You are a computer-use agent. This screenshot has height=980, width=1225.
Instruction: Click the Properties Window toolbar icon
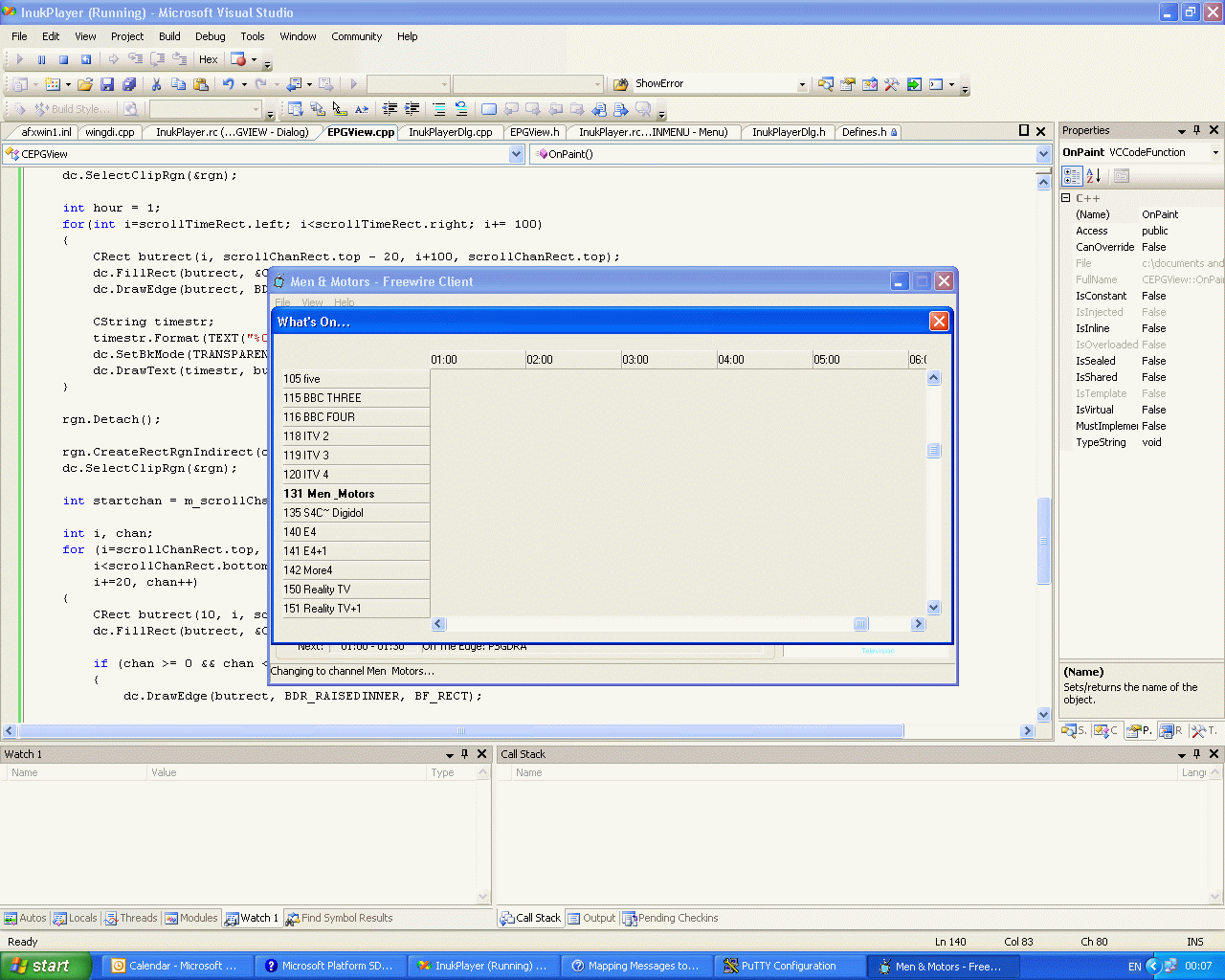[847, 84]
